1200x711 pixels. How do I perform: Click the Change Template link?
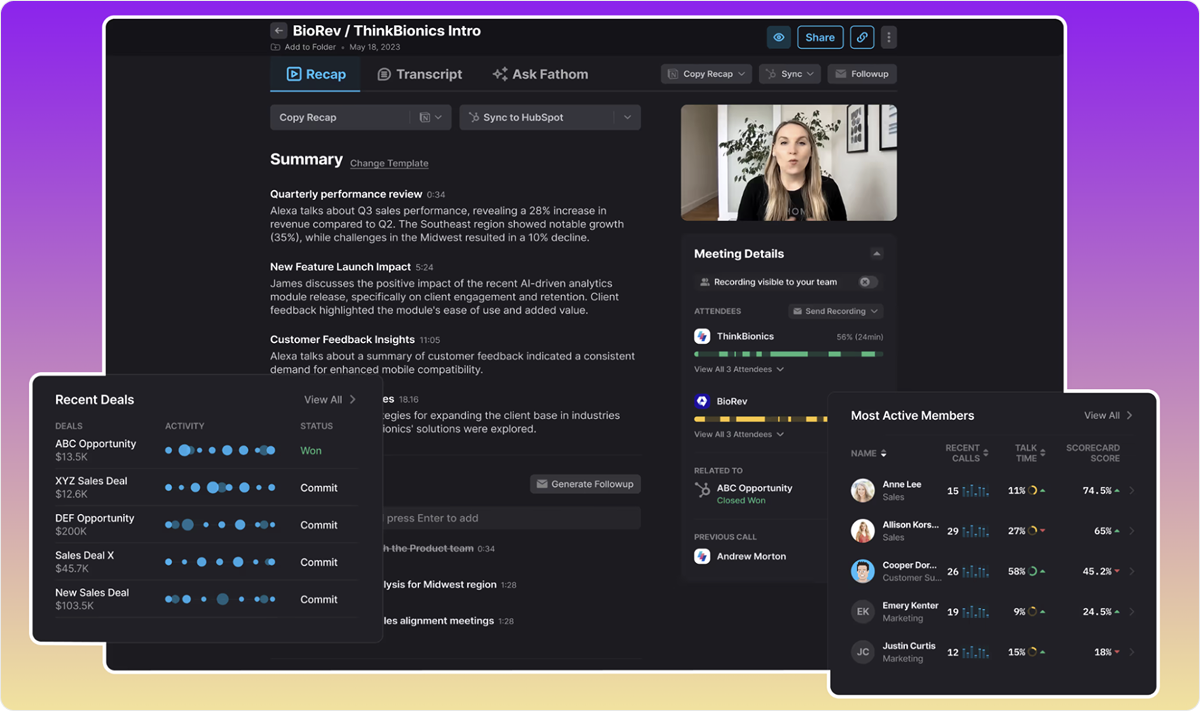click(389, 163)
